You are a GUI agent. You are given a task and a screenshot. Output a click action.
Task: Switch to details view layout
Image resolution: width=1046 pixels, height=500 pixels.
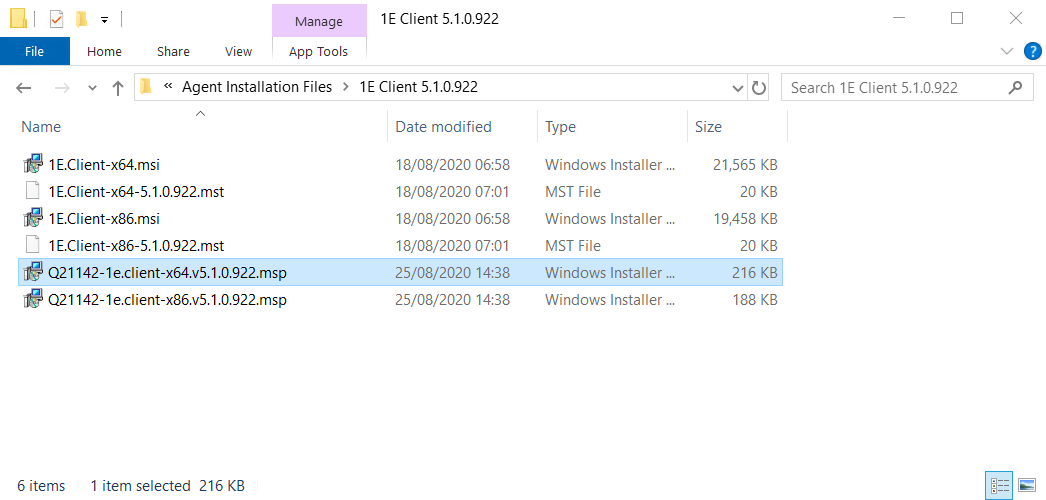point(999,485)
